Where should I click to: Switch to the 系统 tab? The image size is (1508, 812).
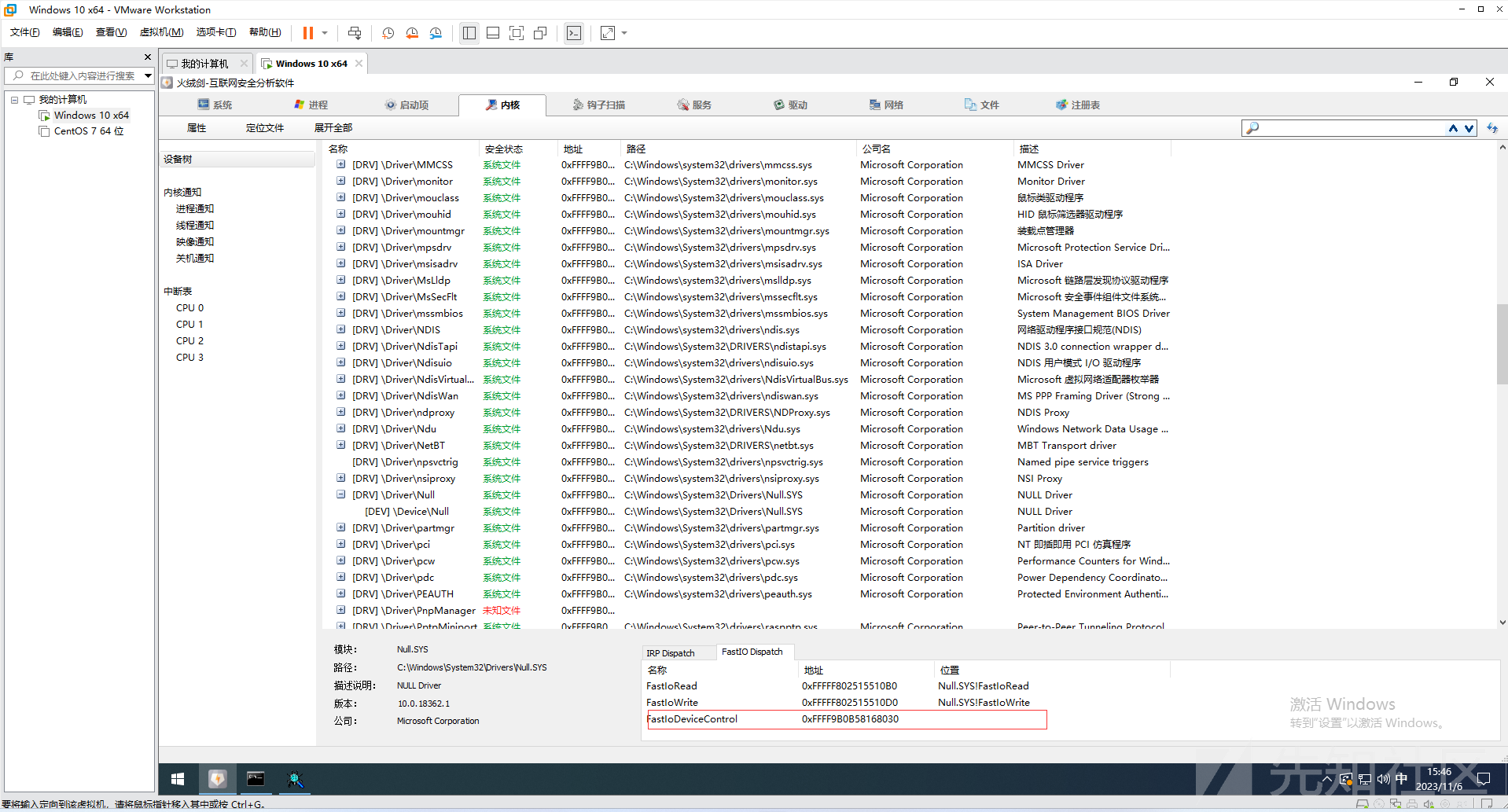coord(215,105)
